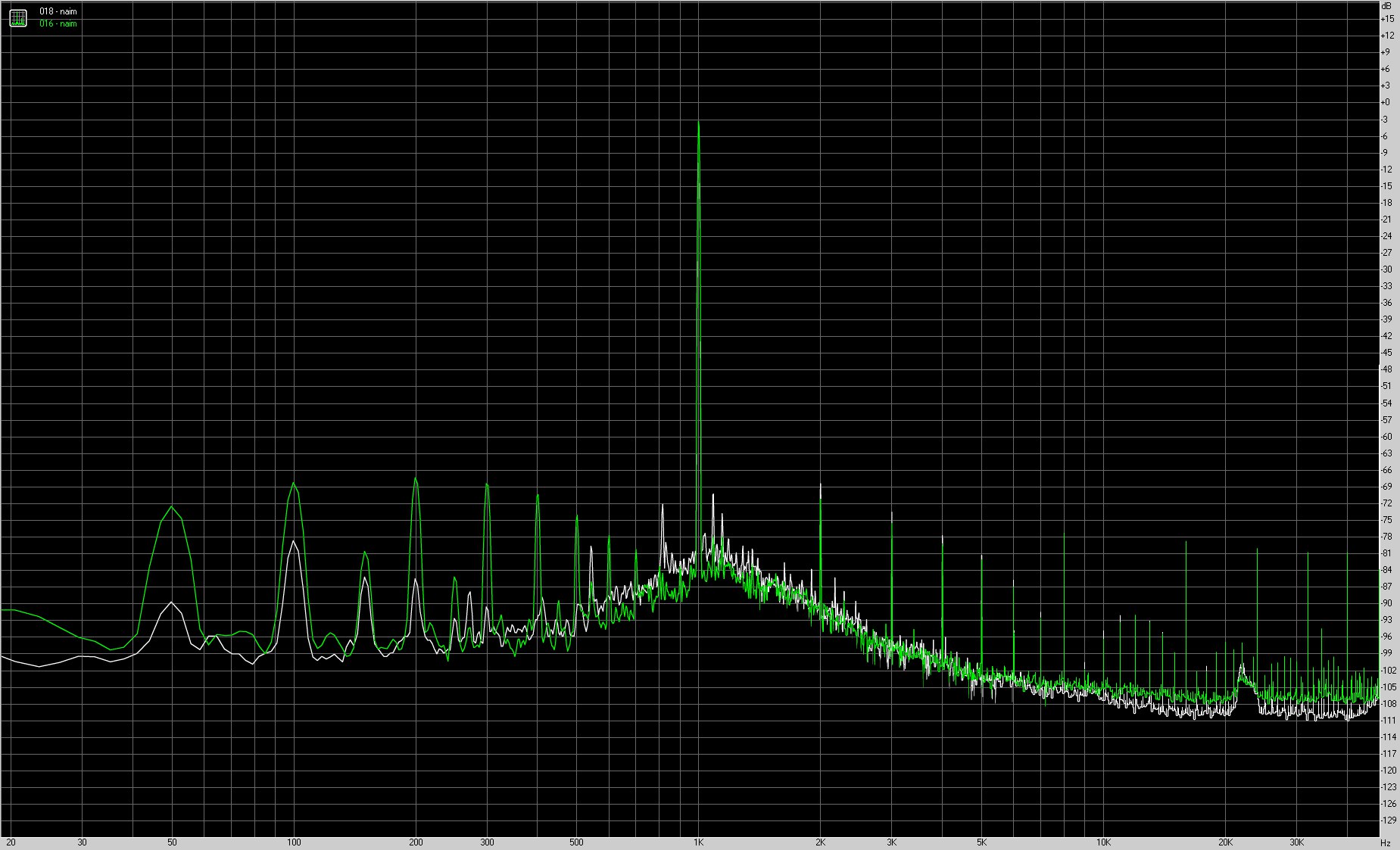Click the 20 Hz frequency axis label

[x=11, y=842]
